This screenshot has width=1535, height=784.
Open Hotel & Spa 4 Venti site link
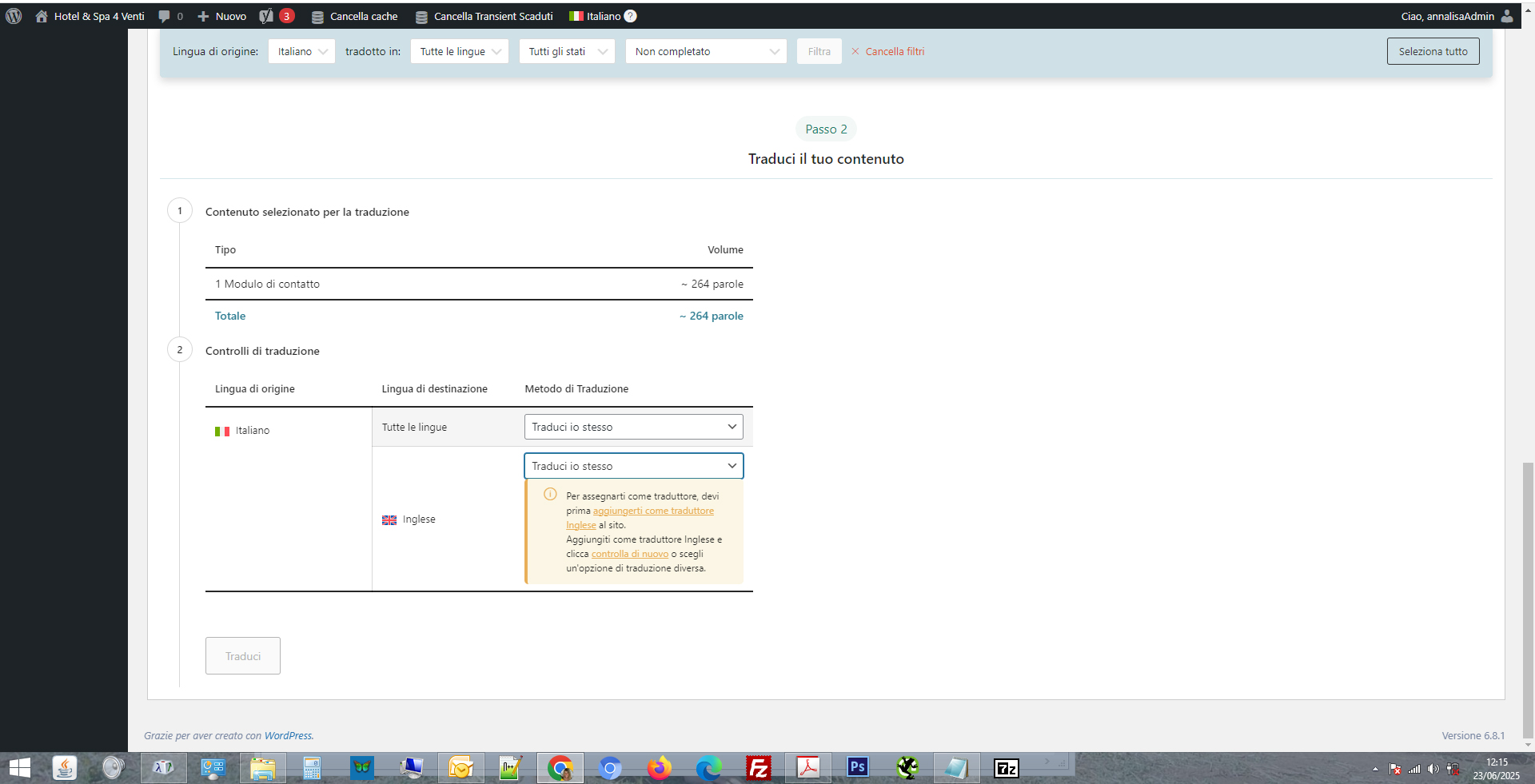click(x=90, y=16)
